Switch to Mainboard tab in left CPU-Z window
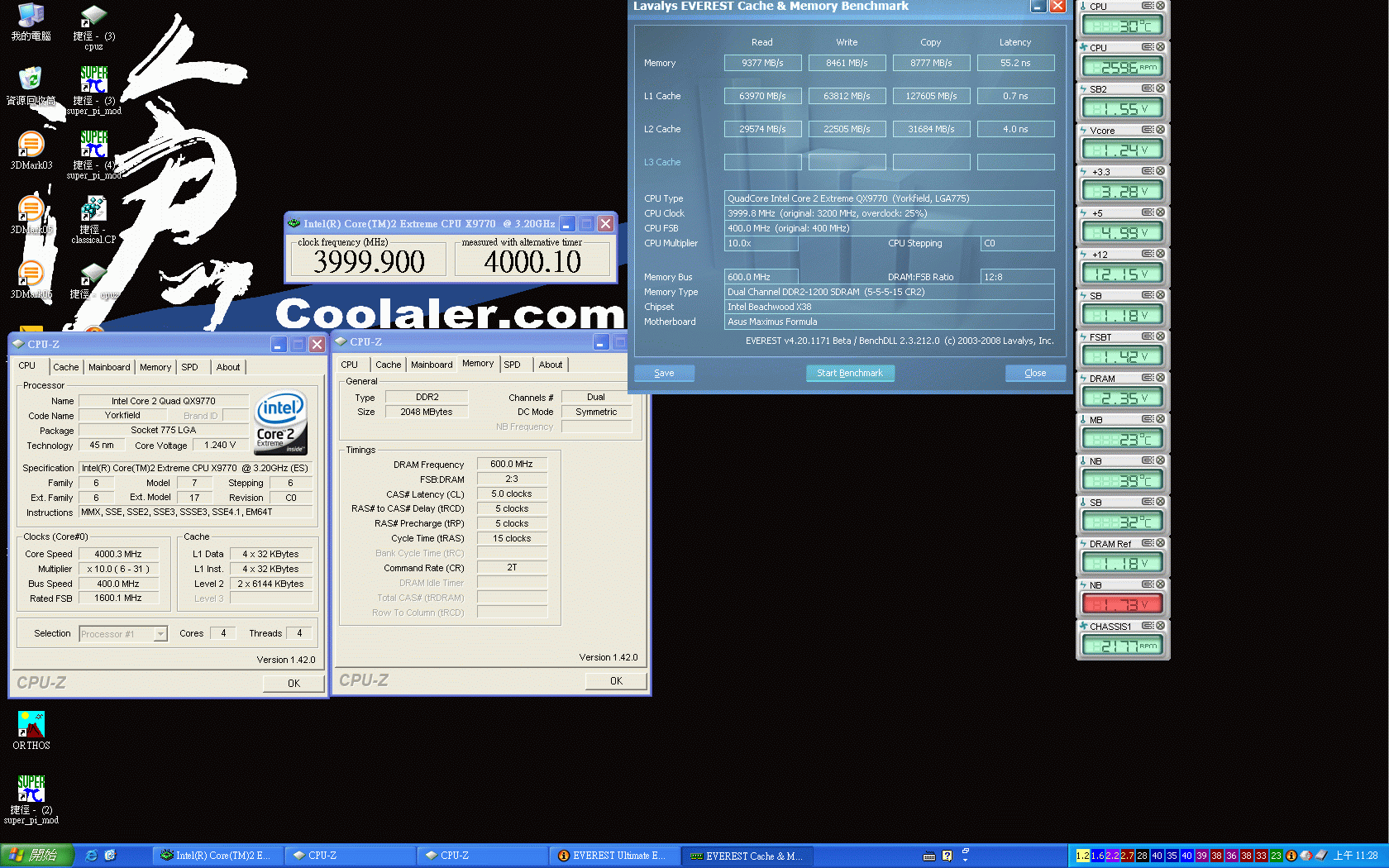The width and height of the screenshot is (1389, 868). tap(109, 367)
